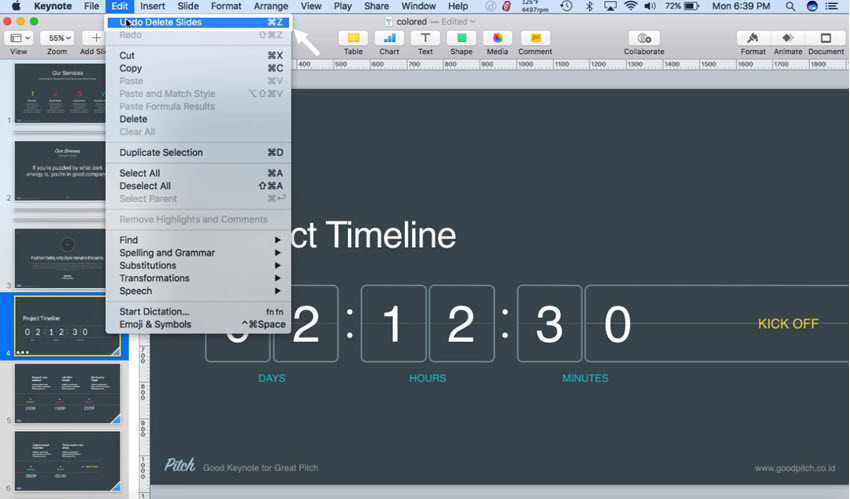Open the File menu

[x=91, y=6]
